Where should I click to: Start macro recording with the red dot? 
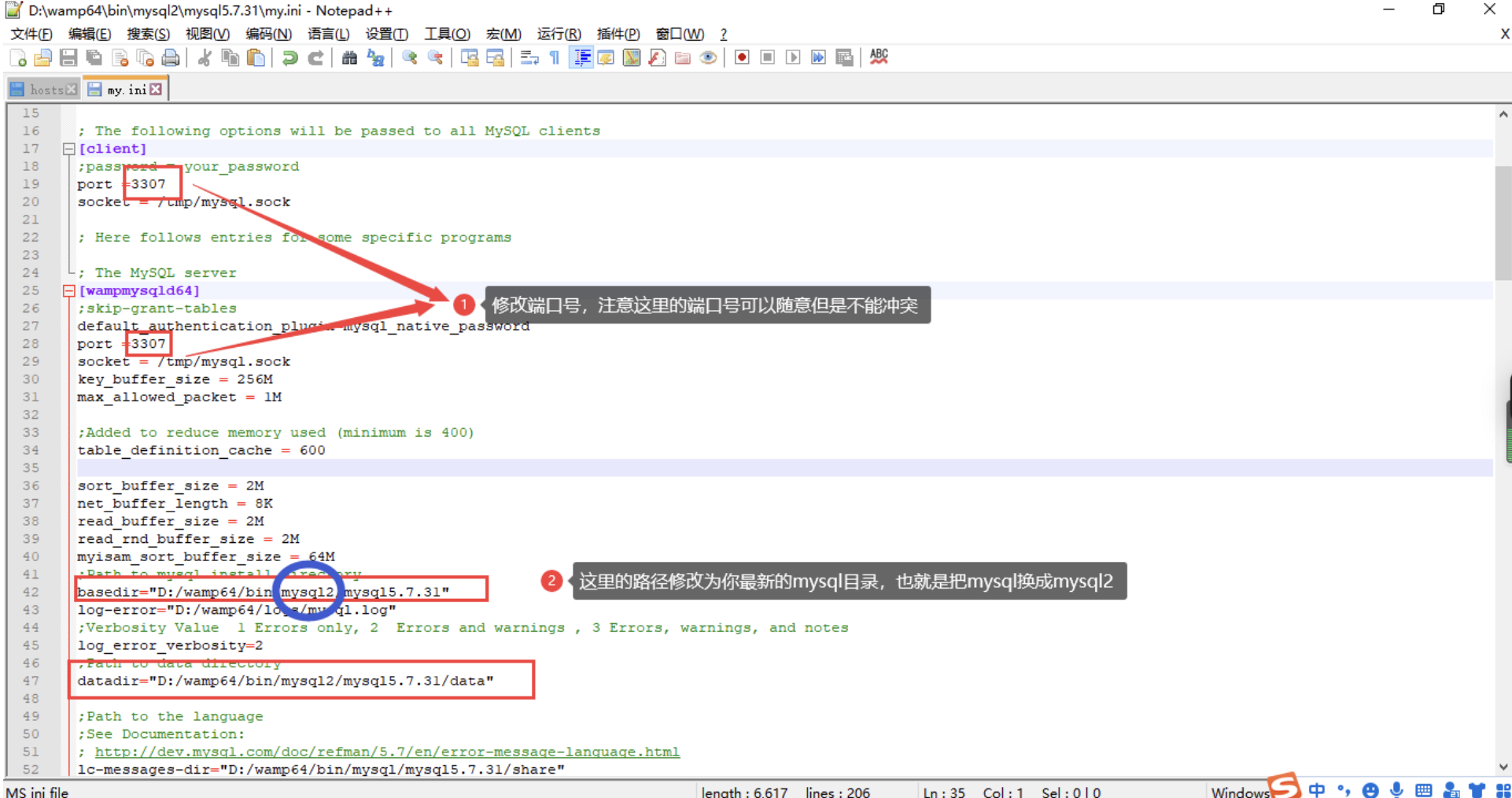tap(742, 57)
